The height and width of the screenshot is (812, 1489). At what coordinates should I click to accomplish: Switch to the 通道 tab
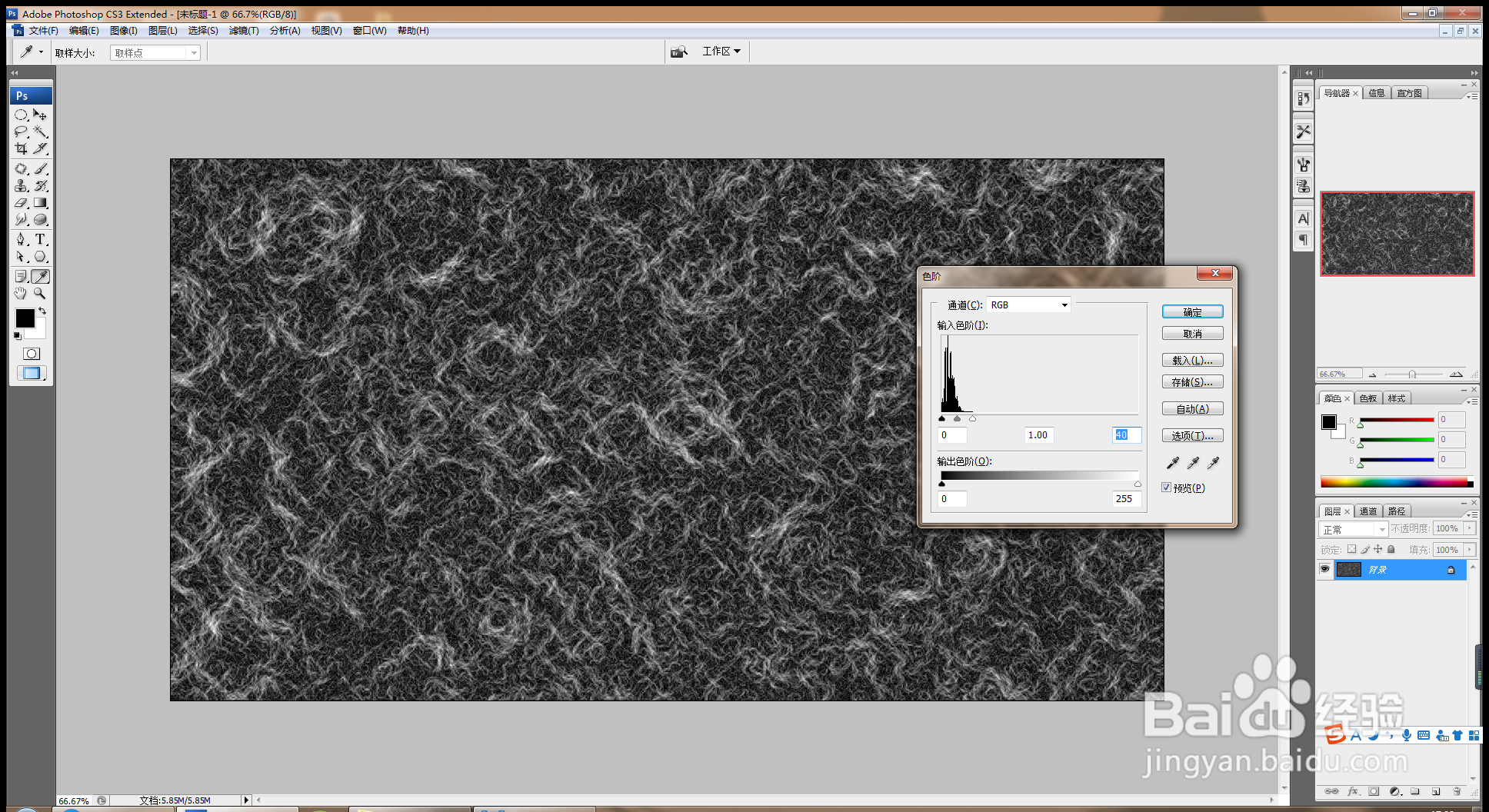1368,511
